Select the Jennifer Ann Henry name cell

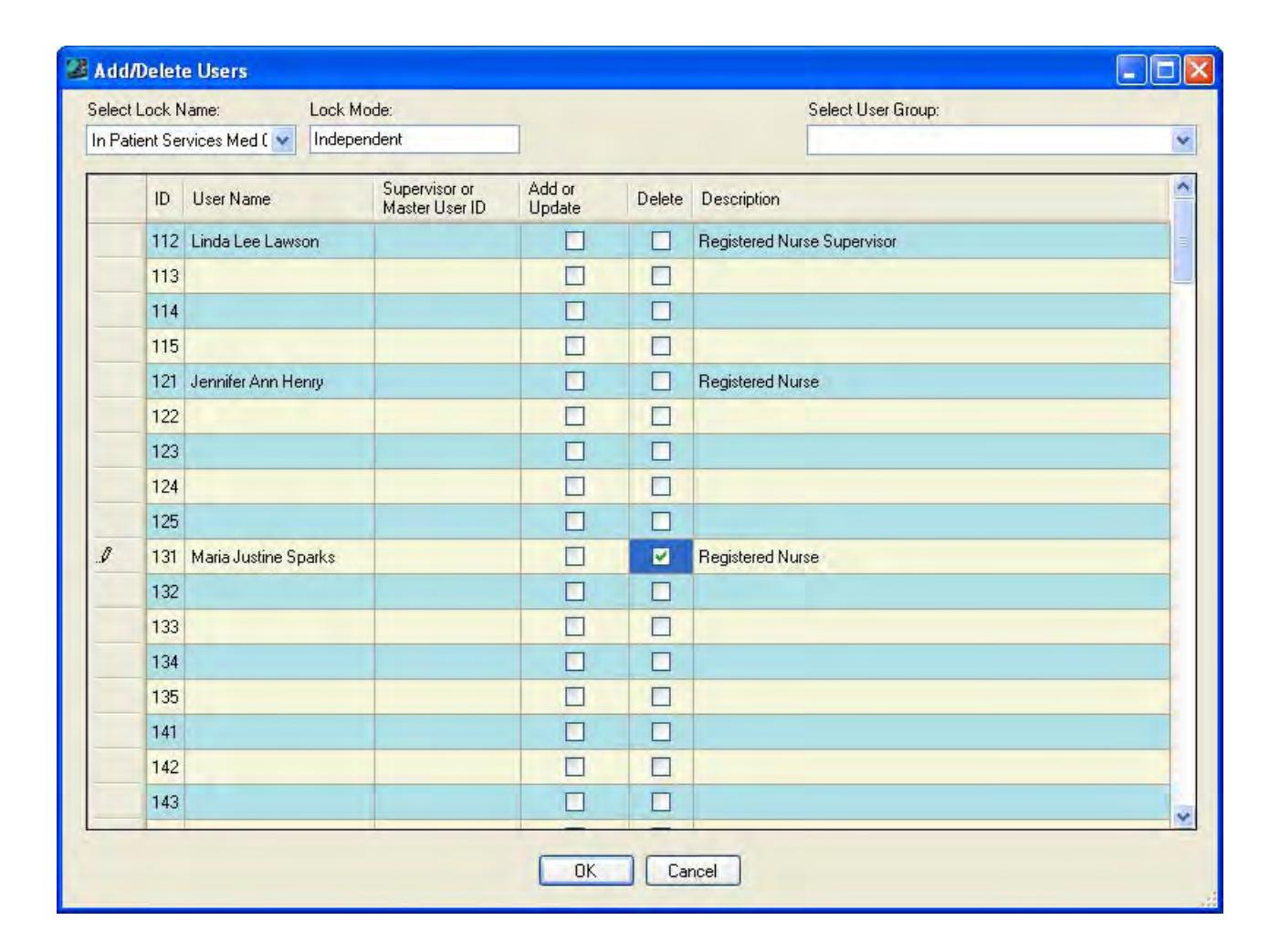[278, 381]
